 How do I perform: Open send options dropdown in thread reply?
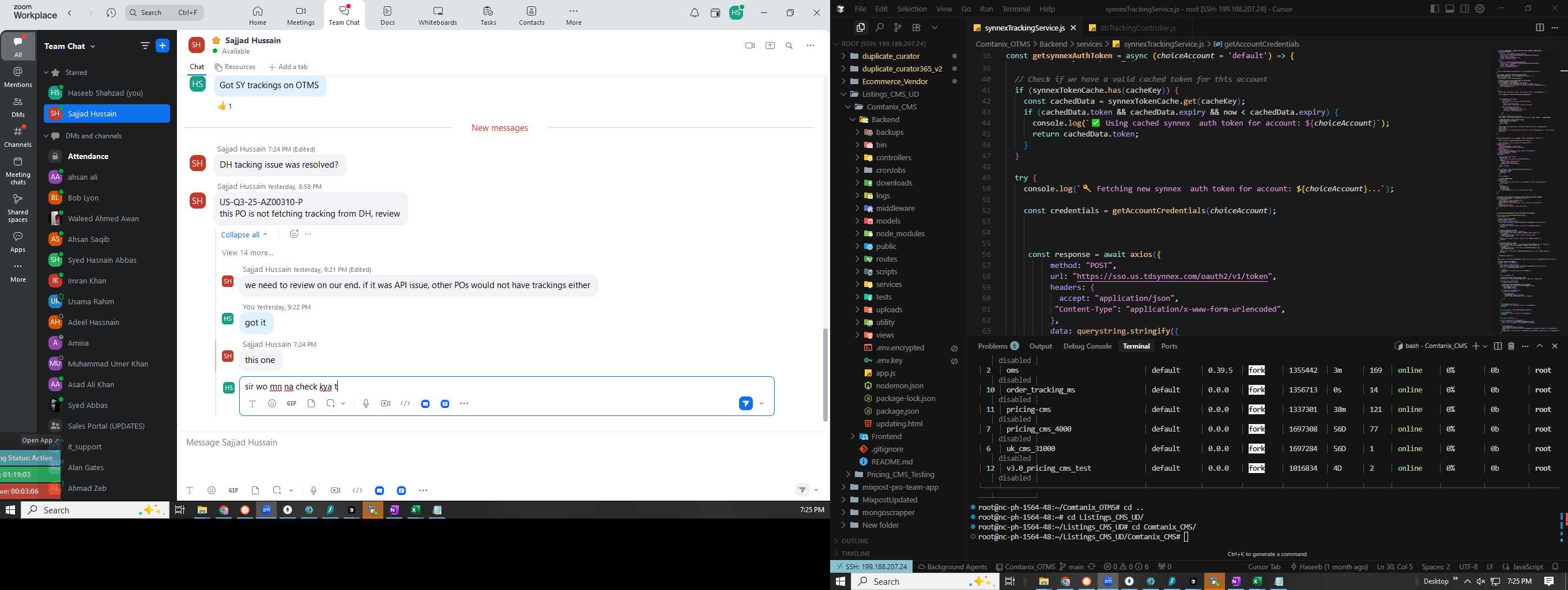(762, 404)
